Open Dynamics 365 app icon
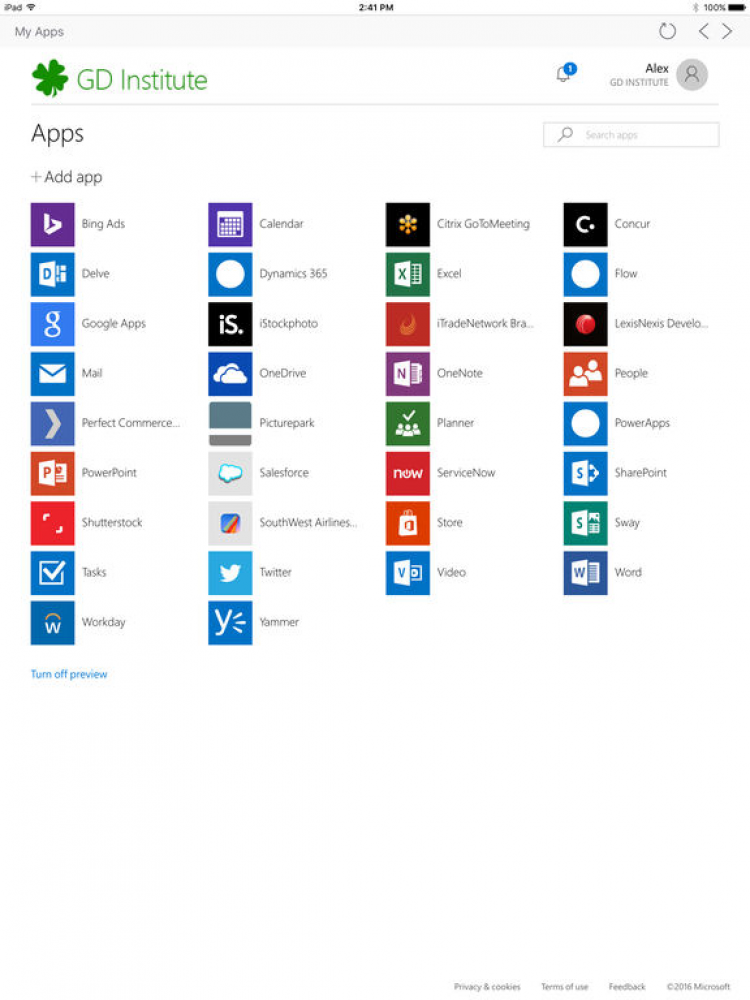This screenshot has height=1000, width=750. coord(230,274)
